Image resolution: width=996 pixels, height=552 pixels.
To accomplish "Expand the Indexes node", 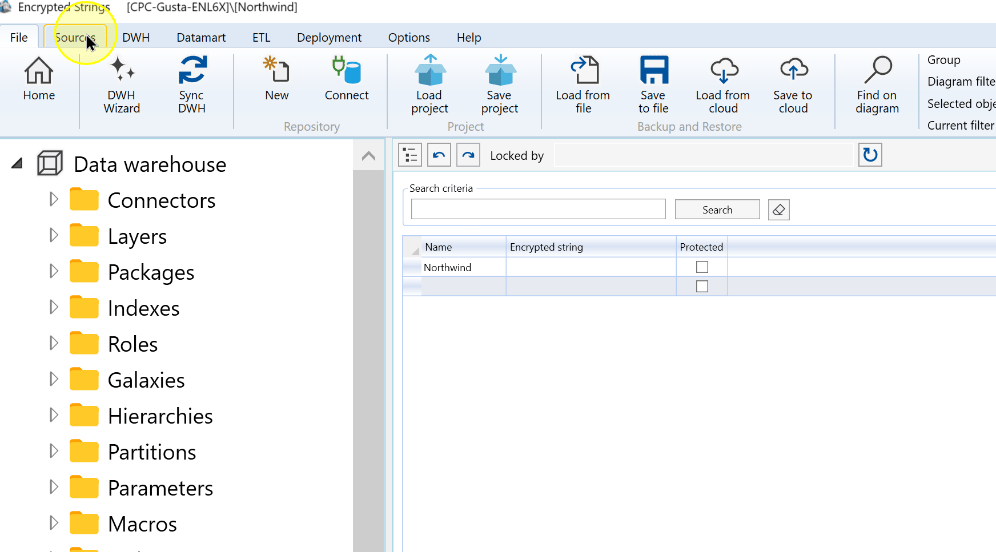I will [53, 307].
